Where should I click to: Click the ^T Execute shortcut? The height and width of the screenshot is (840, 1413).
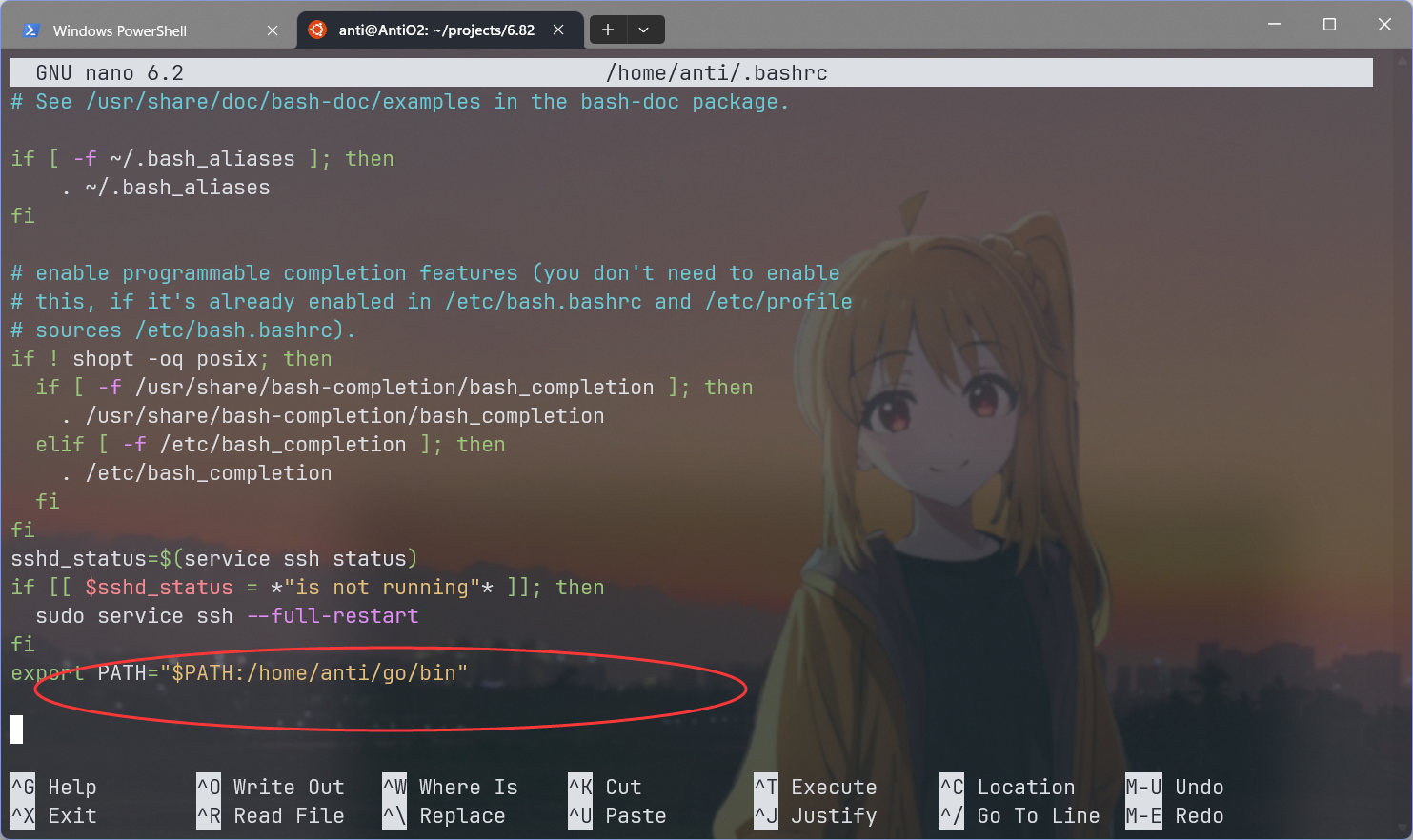[x=816, y=788]
